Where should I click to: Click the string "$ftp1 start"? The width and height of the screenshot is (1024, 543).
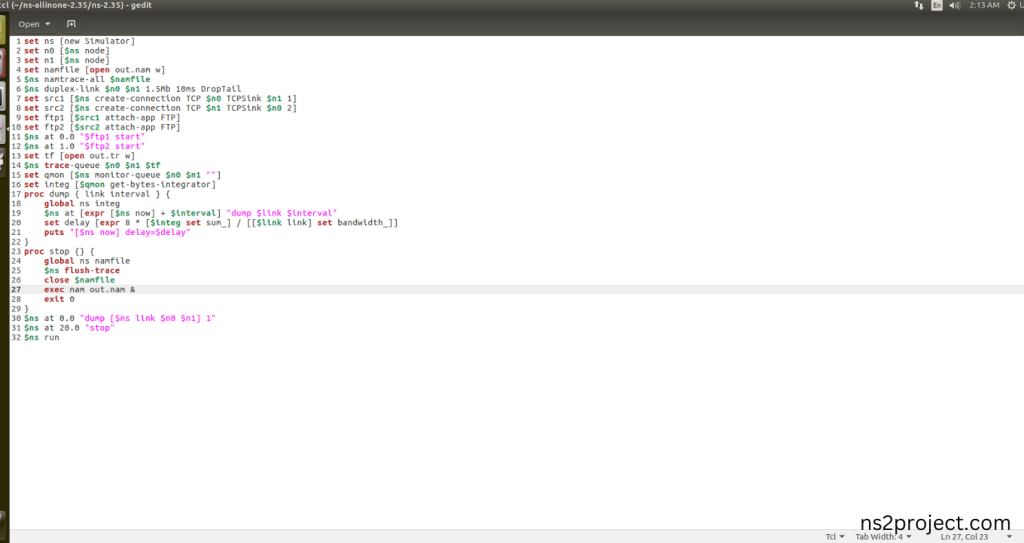[x=112, y=137]
